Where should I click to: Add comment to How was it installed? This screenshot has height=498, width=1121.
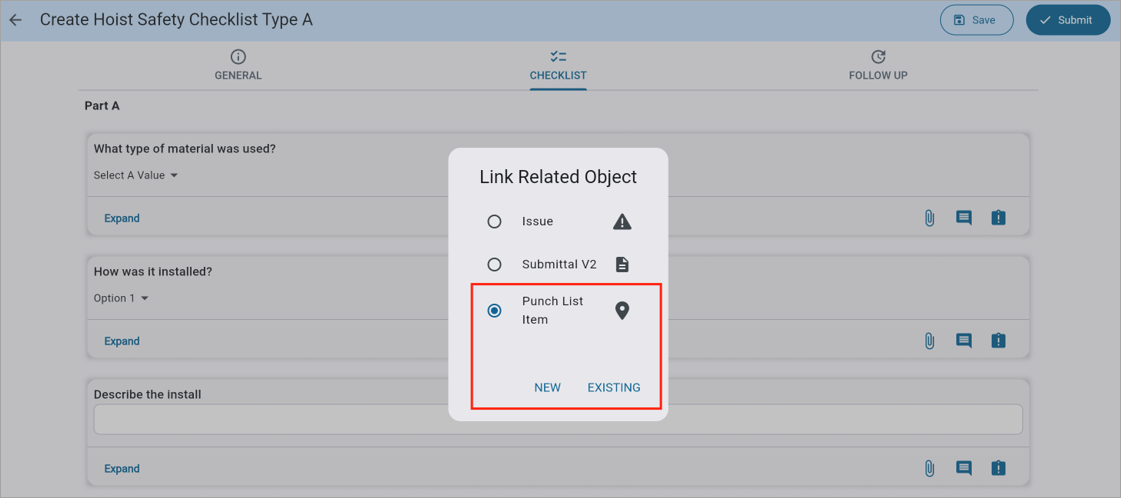[964, 341]
